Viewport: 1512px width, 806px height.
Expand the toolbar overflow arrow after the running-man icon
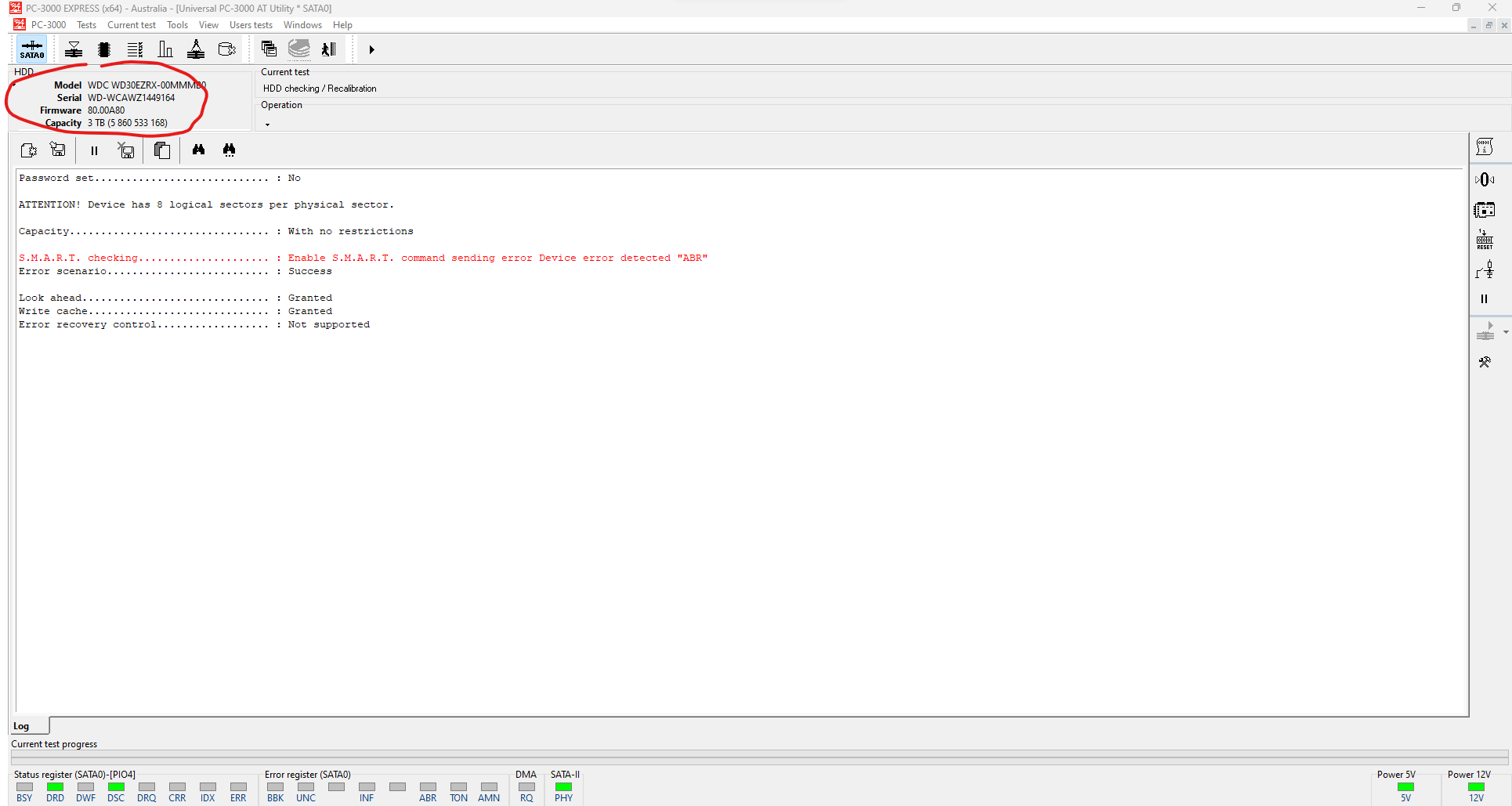click(372, 49)
